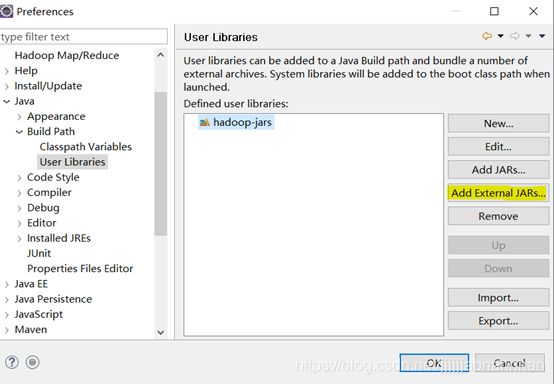Click the forward navigation arrow icon
The height and width of the screenshot is (384, 554).
coord(514,36)
